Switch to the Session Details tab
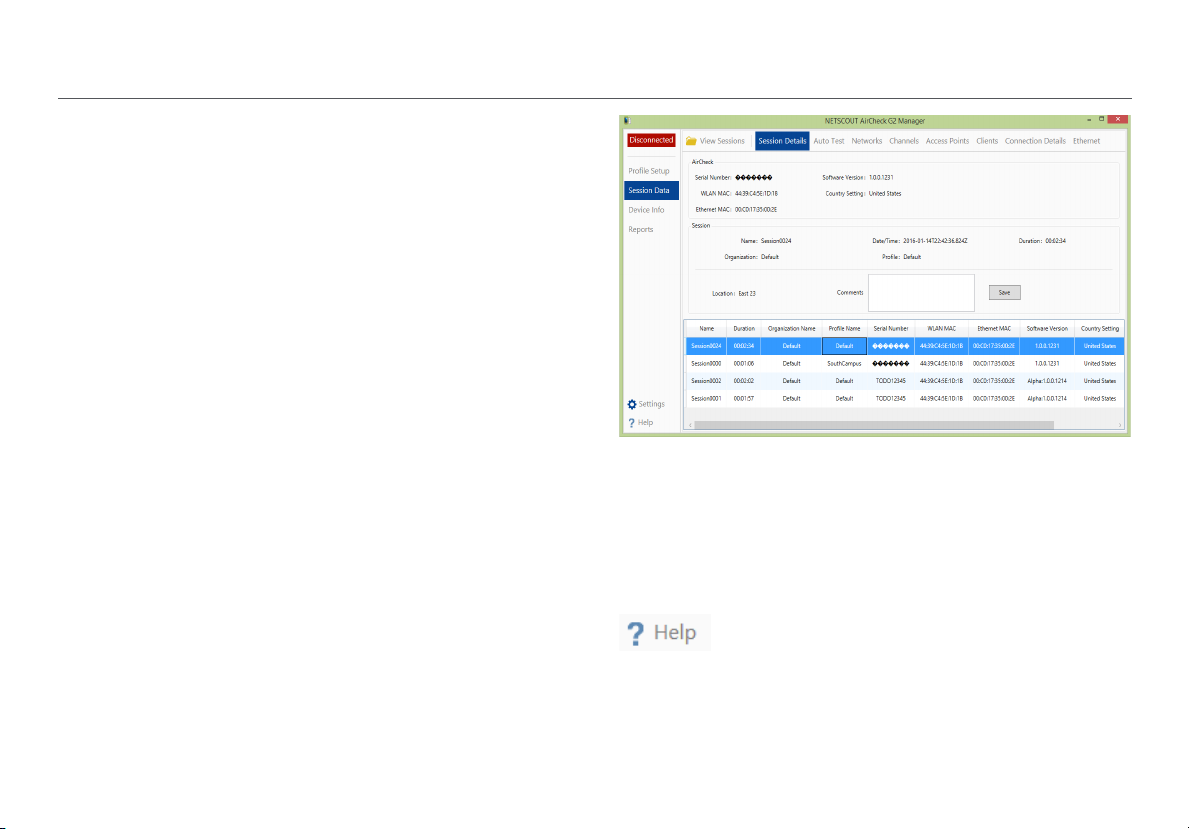Image resolution: width=1189 pixels, height=829 pixels. pos(782,141)
